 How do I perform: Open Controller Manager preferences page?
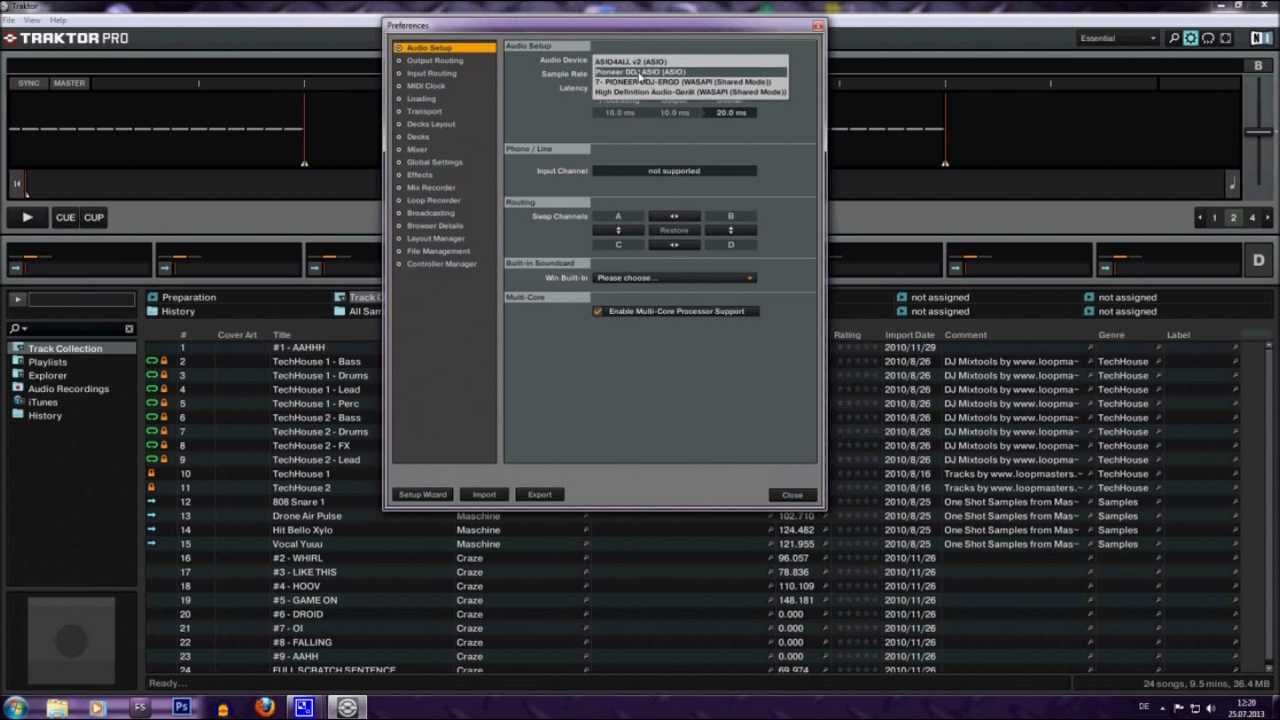pyautogui.click(x=441, y=264)
